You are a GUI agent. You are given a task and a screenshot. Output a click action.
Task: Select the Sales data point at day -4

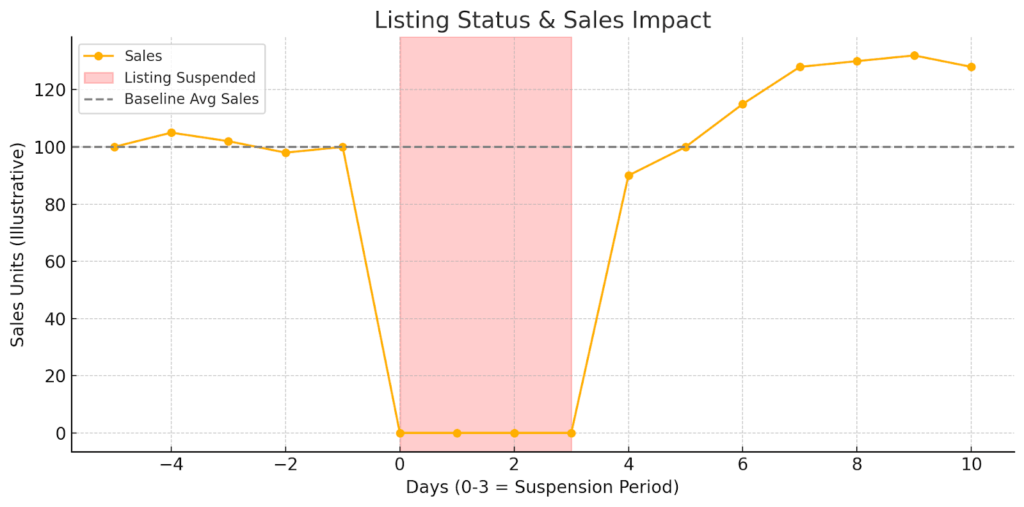coord(171,133)
